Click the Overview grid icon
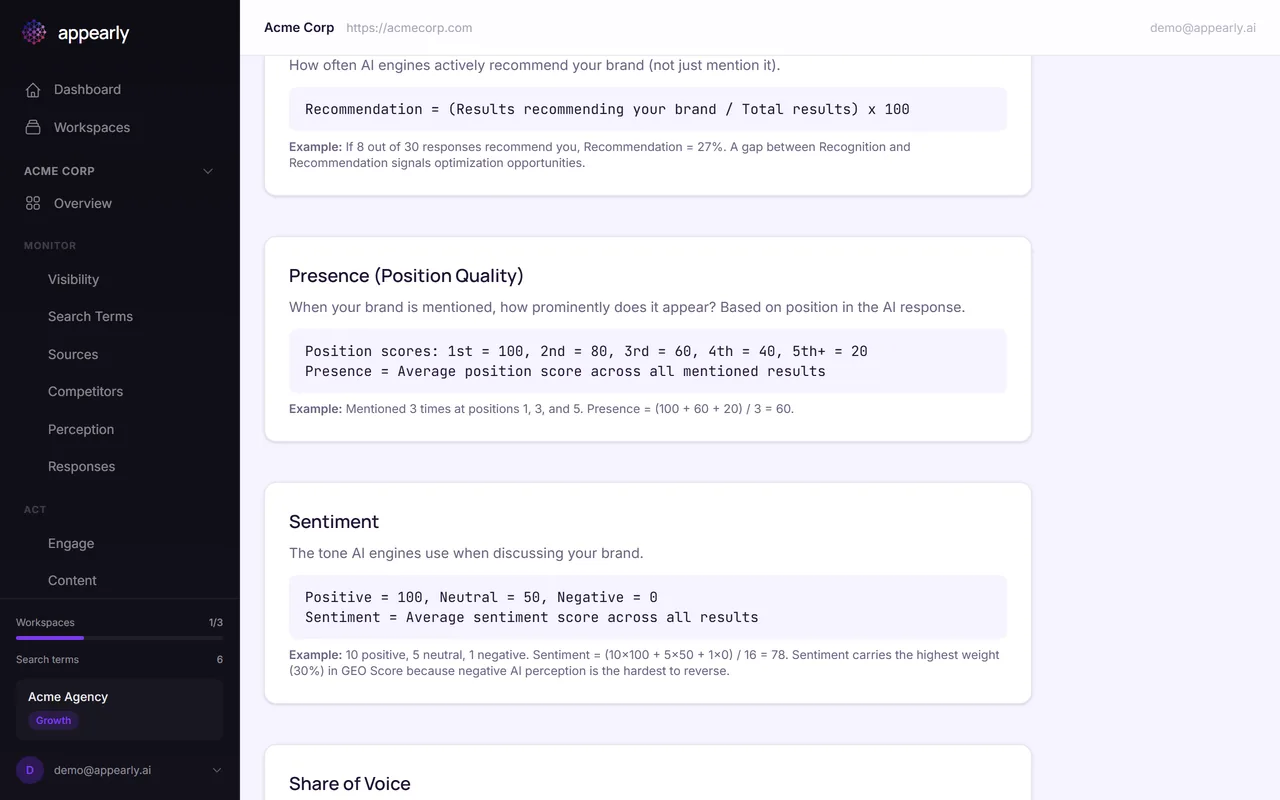The width and height of the screenshot is (1280, 800). click(x=33, y=204)
